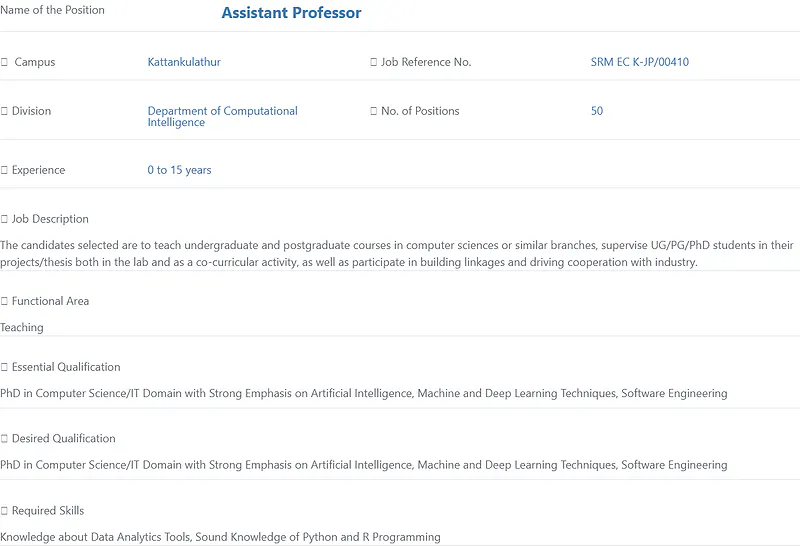The height and width of the screenshot is (547, 800).
Task: Click the small icon beside Functional Area
Action: pyautogui.click(x=4, y=301)
